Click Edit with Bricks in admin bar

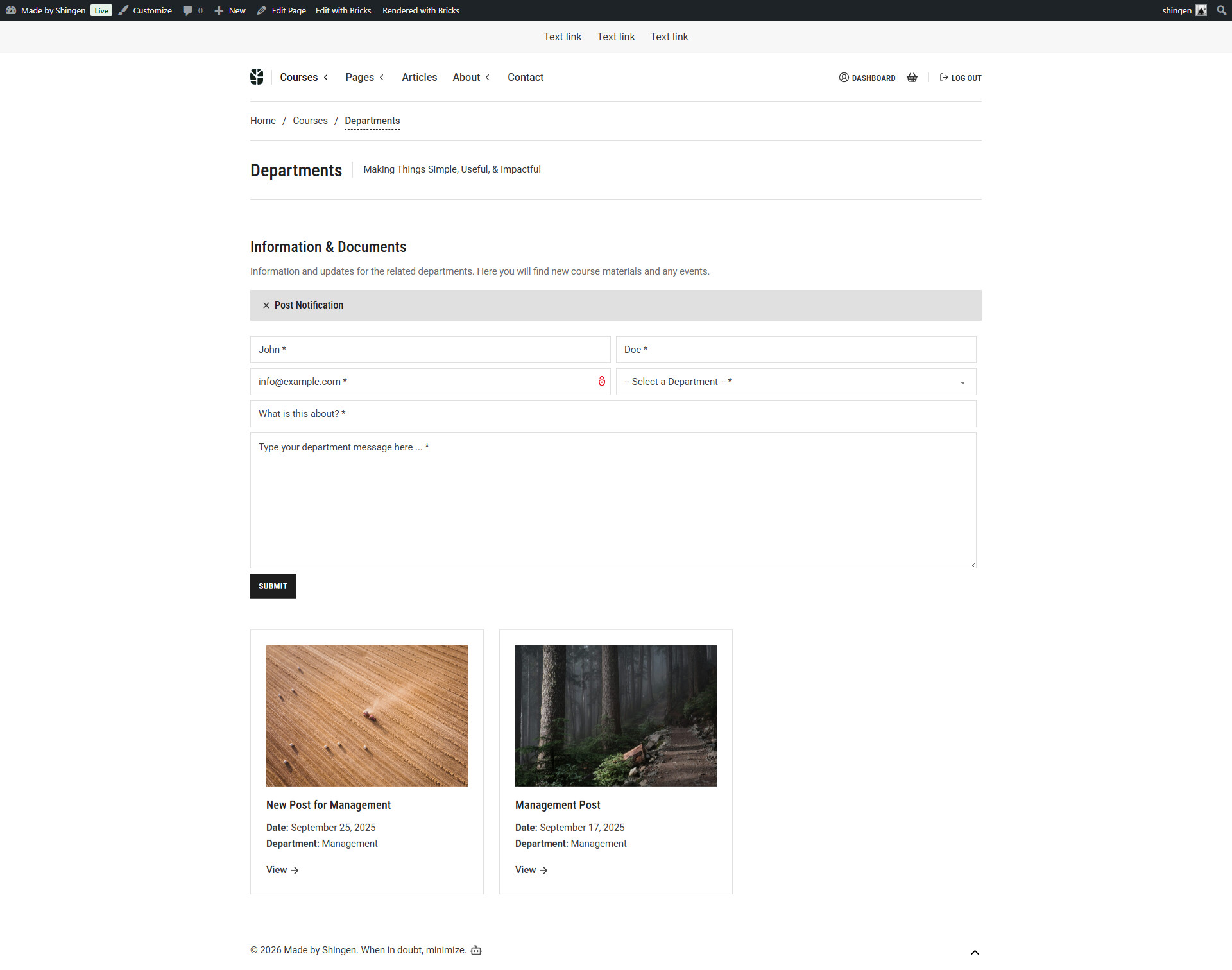pyautogui.click(x=343, y=10)
